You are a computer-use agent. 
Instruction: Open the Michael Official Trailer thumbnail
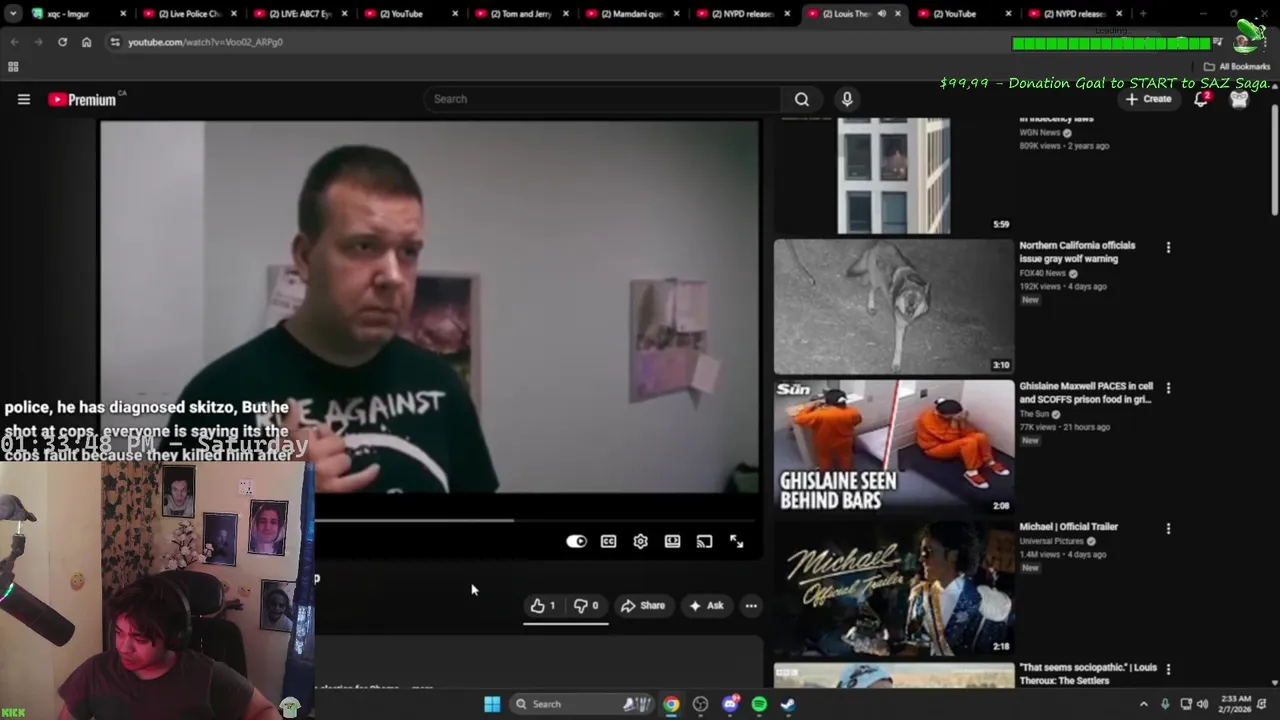(x=893, y=588)
